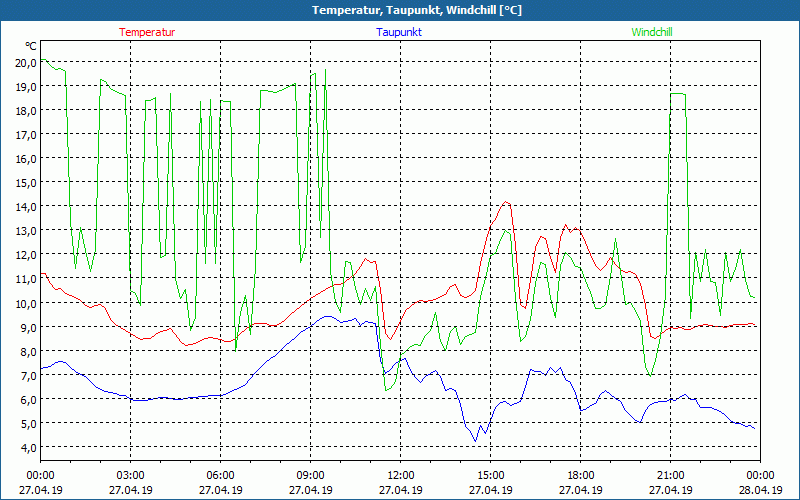Click the red Temperatur legend label
800x500 pixels.
point(147,32)
